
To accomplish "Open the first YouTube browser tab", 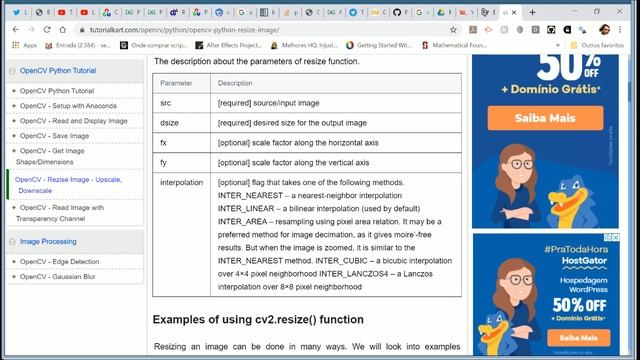I will (x=64, y=13).
